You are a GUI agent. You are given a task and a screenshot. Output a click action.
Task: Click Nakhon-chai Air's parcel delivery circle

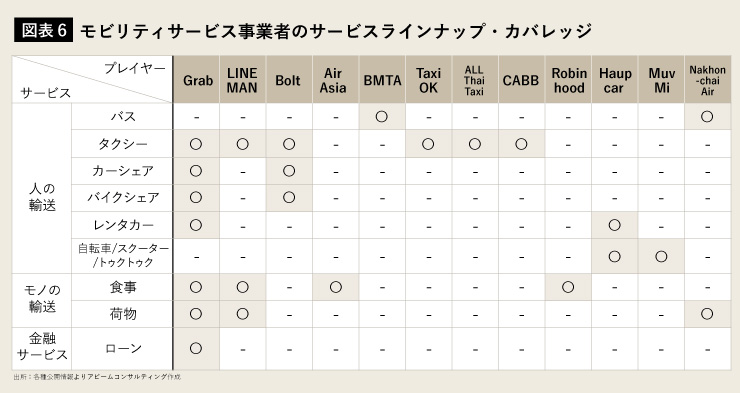[x=707, y=314]
